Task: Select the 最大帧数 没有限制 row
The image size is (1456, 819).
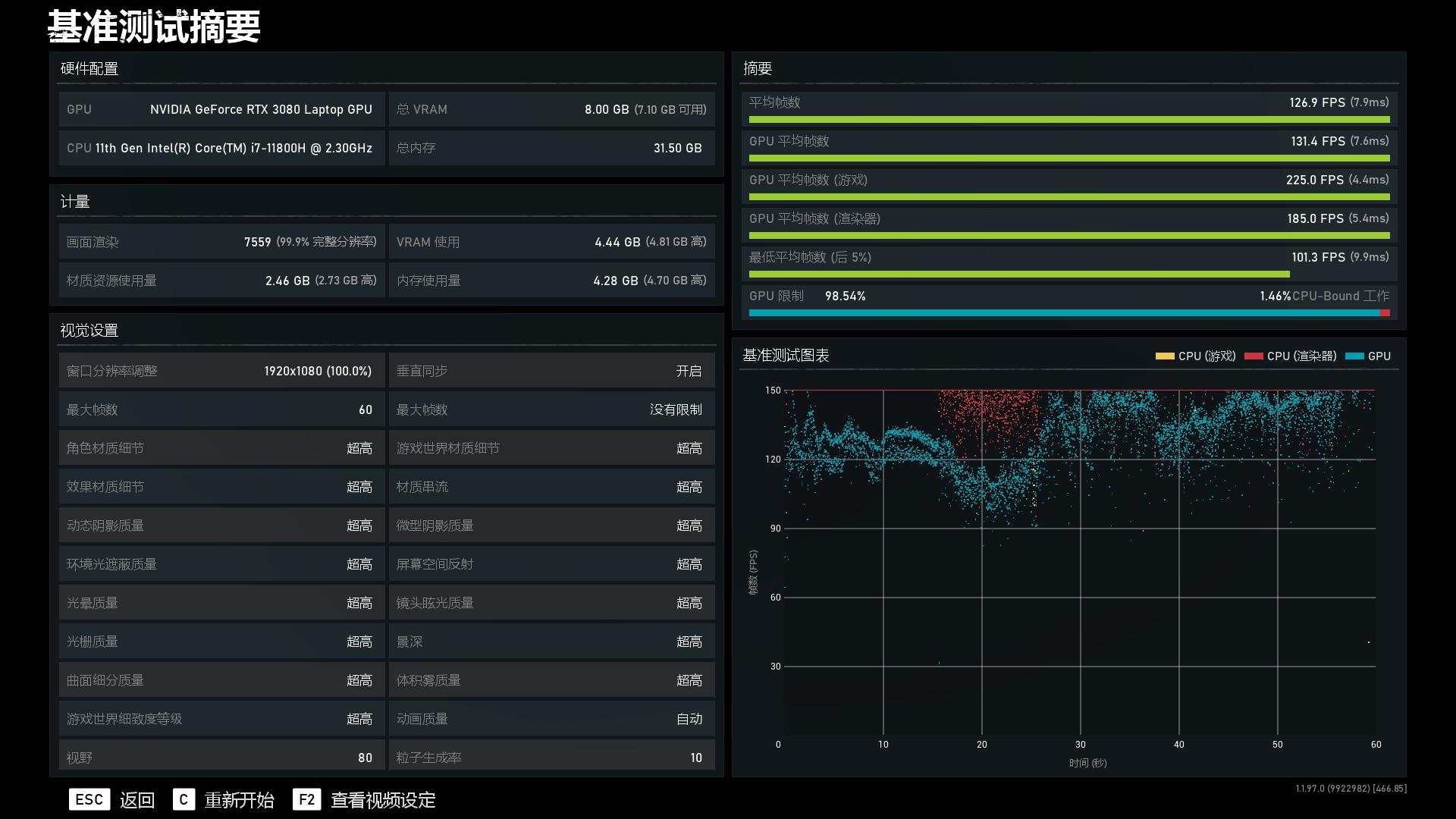Action: pos(551,409)
